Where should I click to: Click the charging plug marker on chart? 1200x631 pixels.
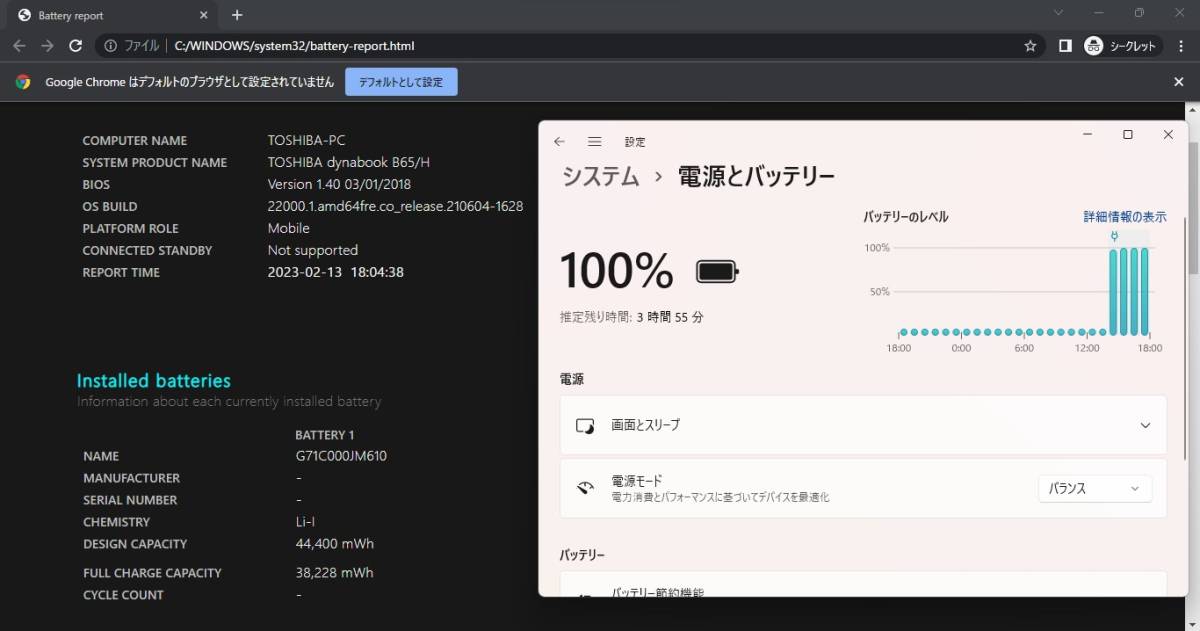[1114, 237]
